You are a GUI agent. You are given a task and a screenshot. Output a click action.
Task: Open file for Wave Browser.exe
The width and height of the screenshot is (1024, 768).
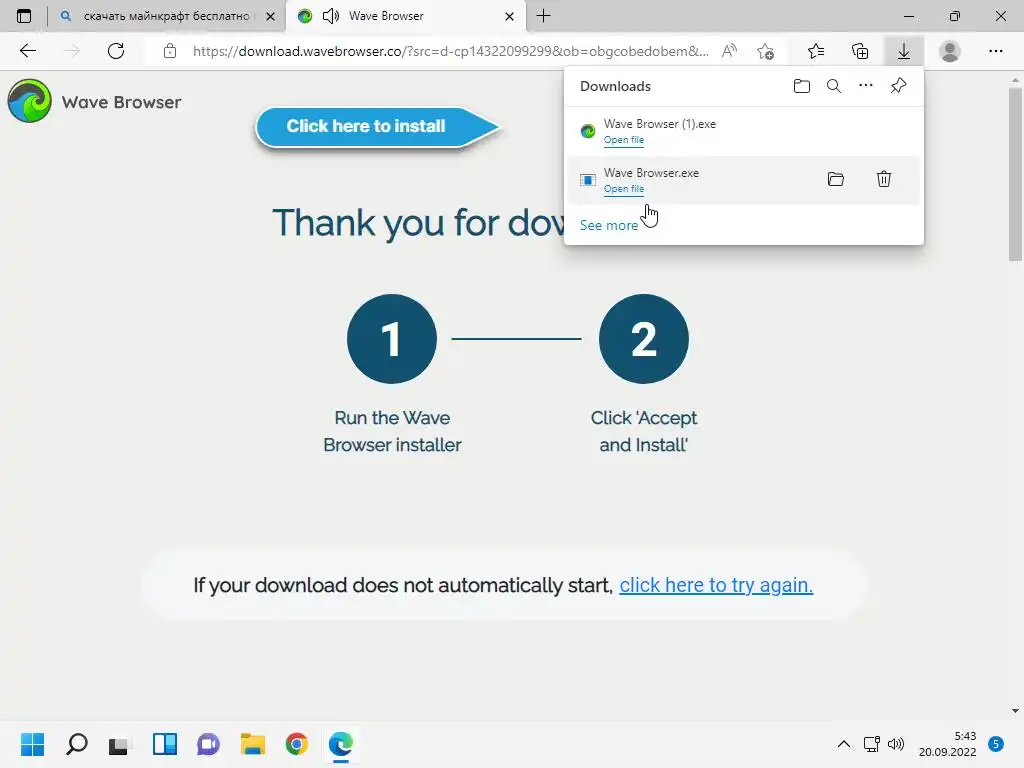pos(624,189)
